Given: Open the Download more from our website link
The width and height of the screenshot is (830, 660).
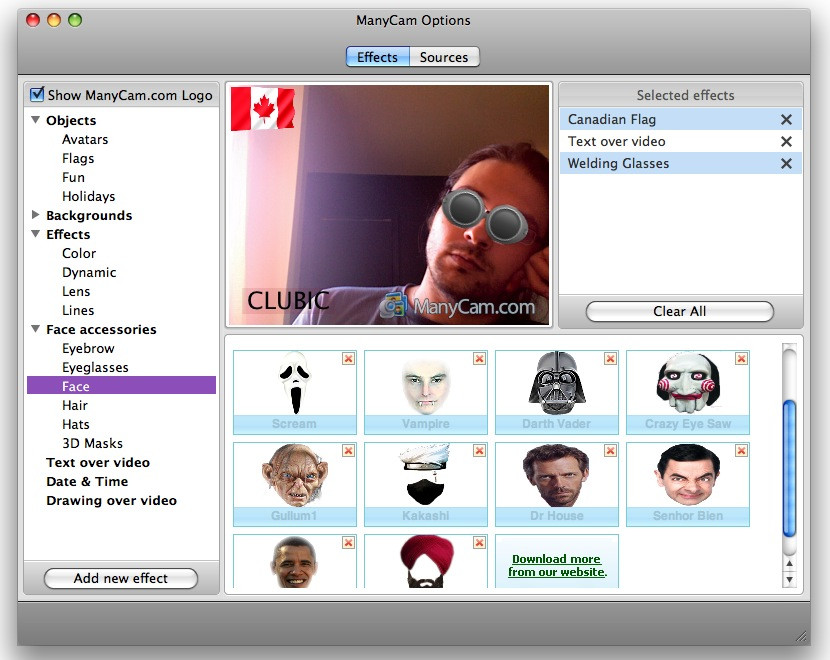Looking at the screenshot, I should 556,561.
